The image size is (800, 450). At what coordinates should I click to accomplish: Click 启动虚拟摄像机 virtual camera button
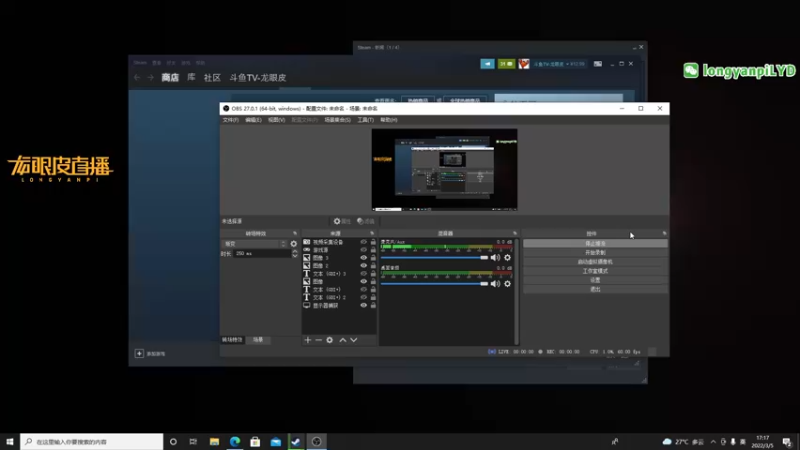tap(595, 262)
